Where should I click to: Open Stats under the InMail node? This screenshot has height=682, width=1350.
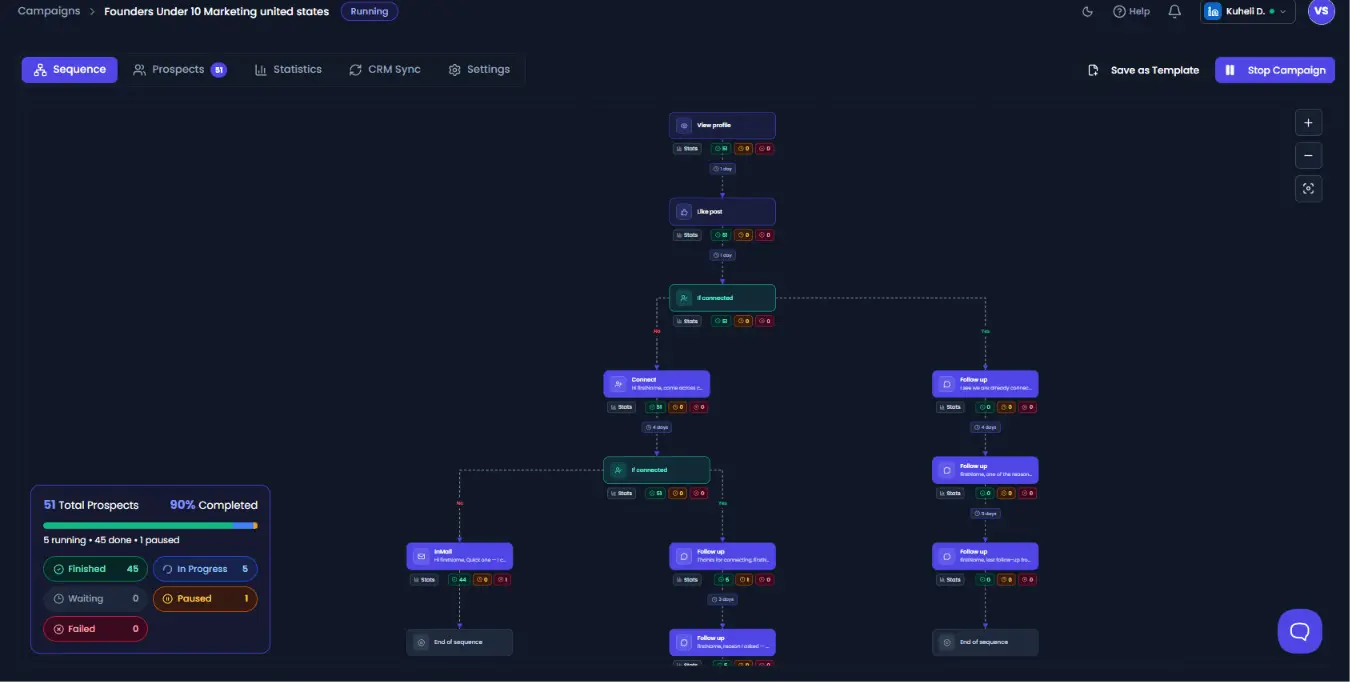pyautogui.click(x=424, y=579)
